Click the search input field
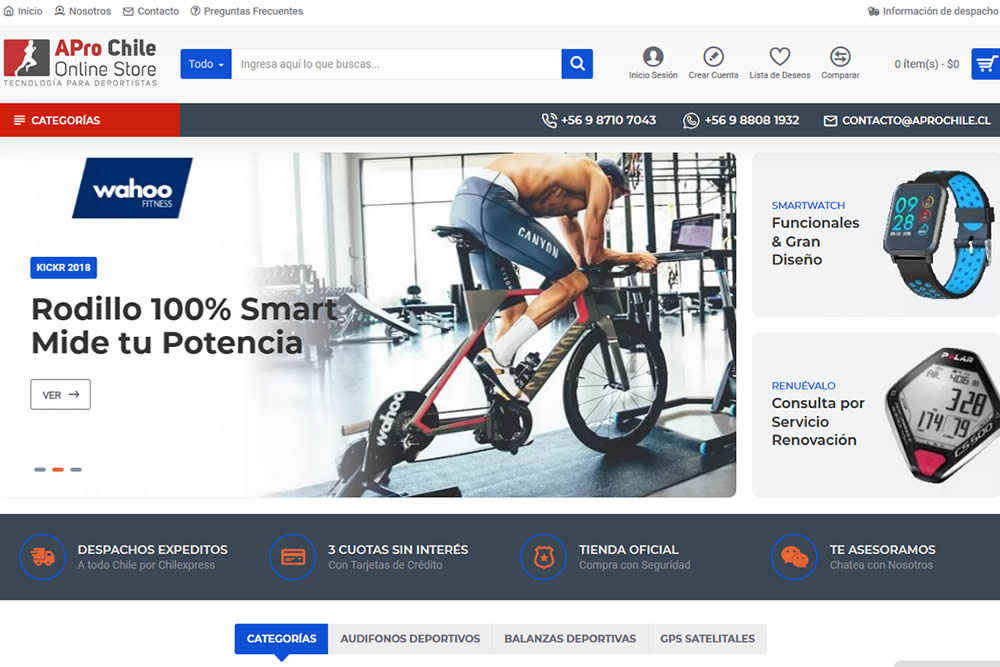 pos(397,64)
